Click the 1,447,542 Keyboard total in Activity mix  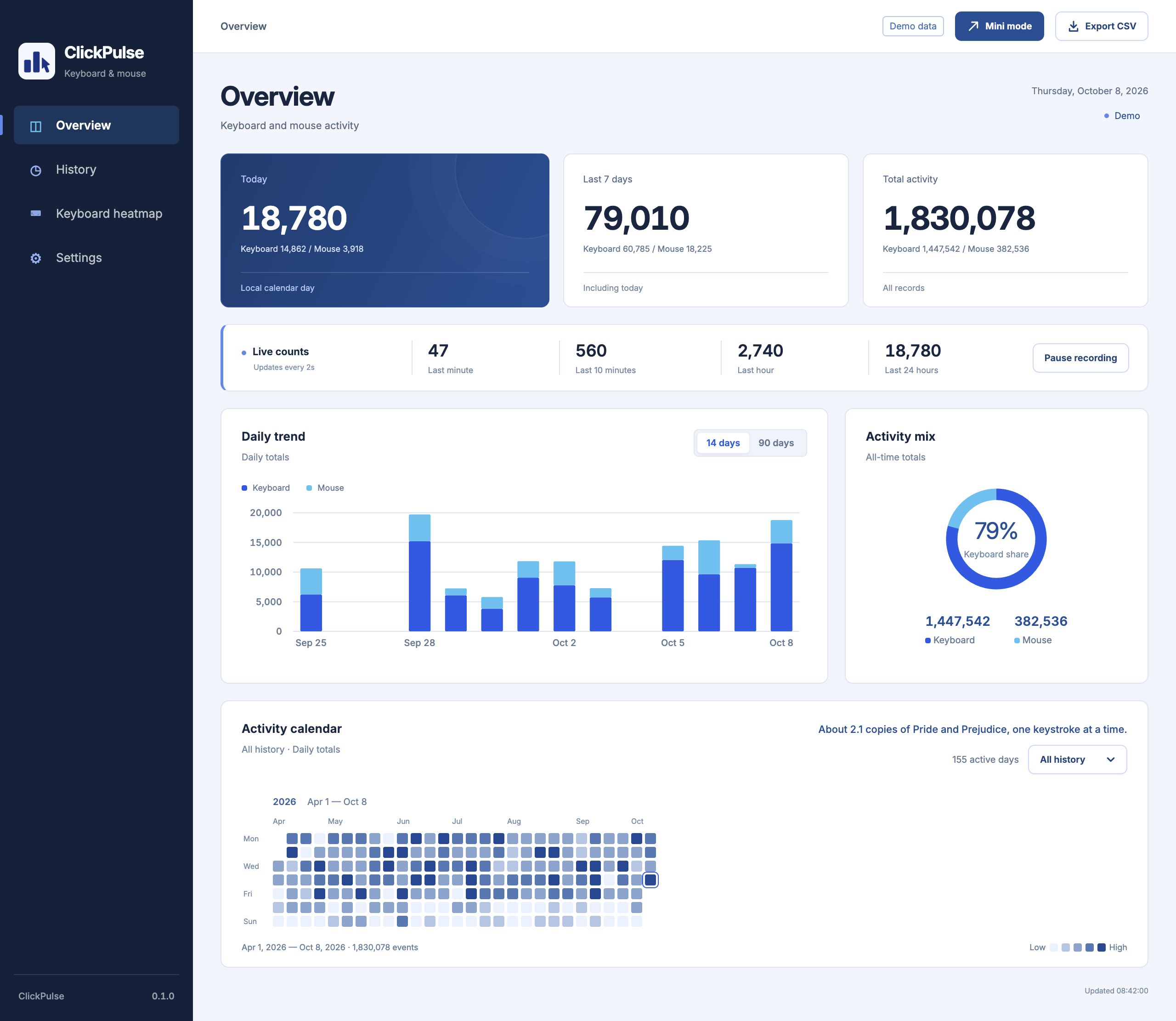[x=957, y=622]
